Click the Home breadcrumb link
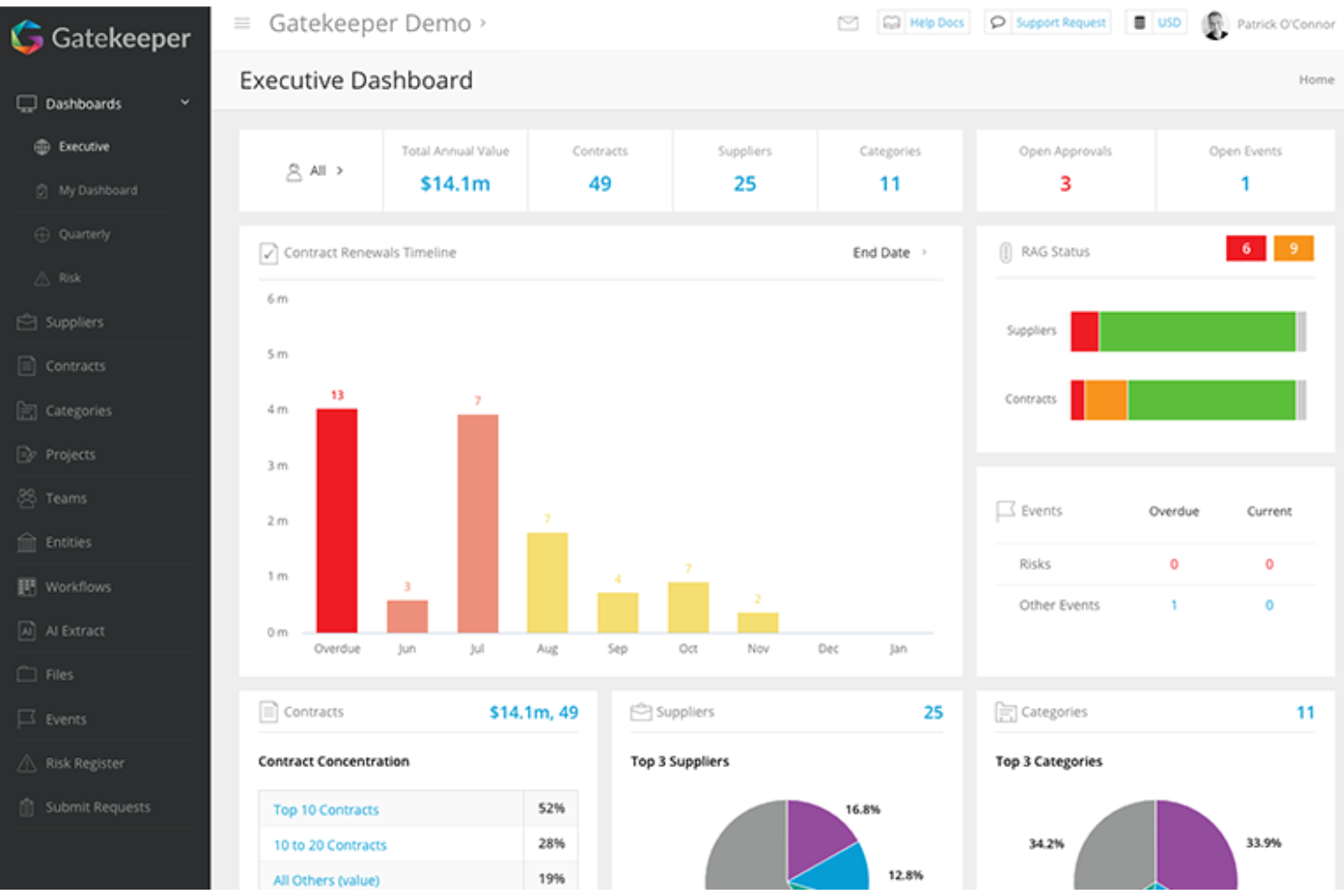This screenshot has height=896, width=1344. pyautogui.click(x=1316, y=80)
